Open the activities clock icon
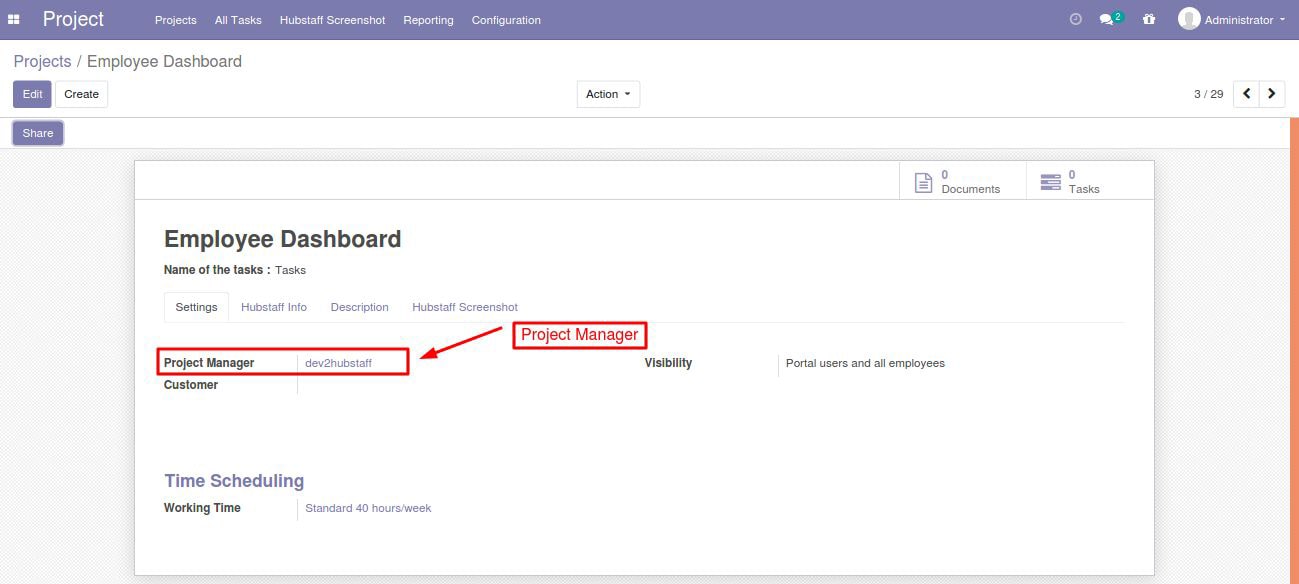The image size is (1299, 584). (1076, 19)
